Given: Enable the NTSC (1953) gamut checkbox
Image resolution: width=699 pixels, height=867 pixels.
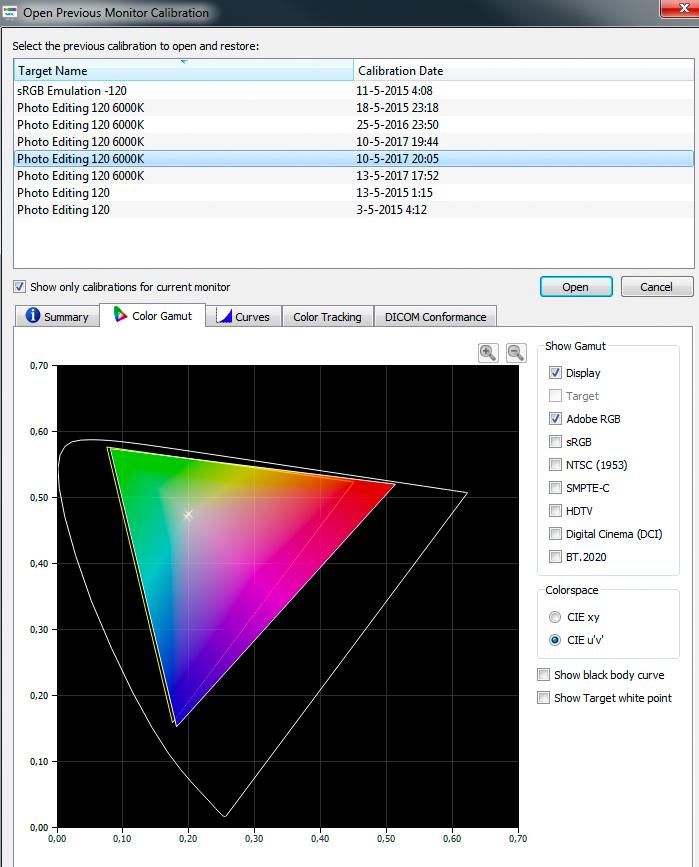Looking at the screenshot, I should [555, 464].
